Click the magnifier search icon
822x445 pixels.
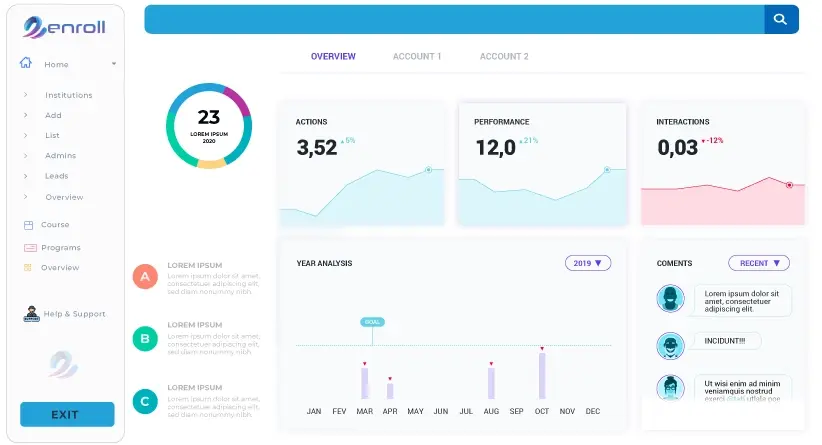pyautogui.click(x=781, y=20)
